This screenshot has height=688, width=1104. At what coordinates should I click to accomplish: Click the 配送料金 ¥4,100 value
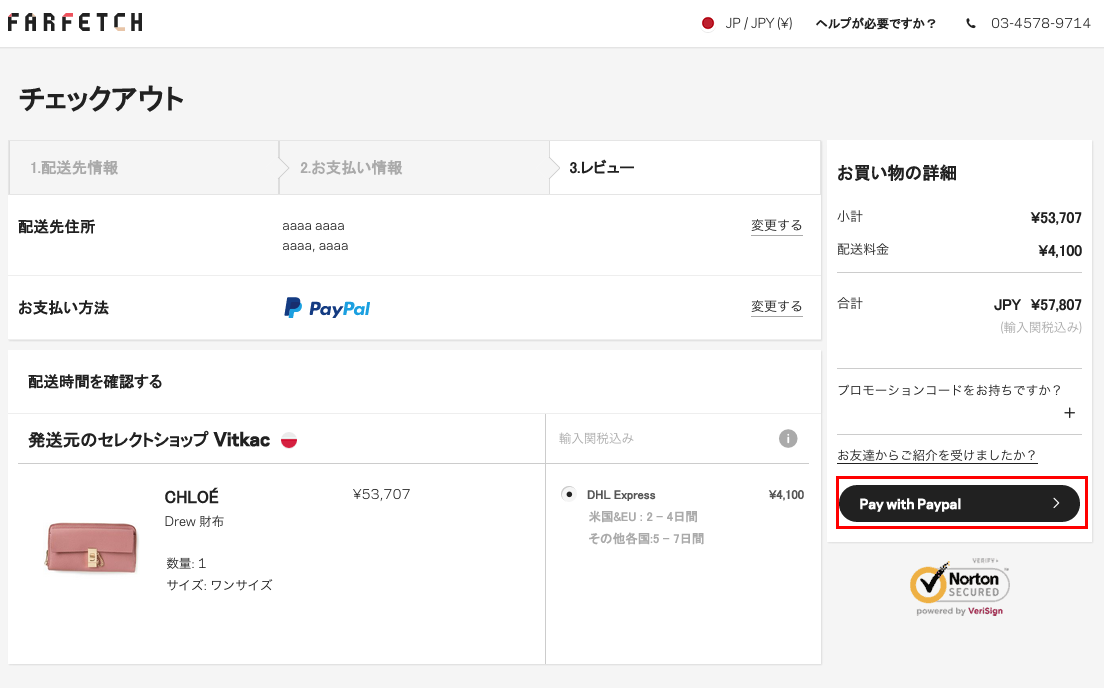pyautogui.click(x=1060, y=251)
